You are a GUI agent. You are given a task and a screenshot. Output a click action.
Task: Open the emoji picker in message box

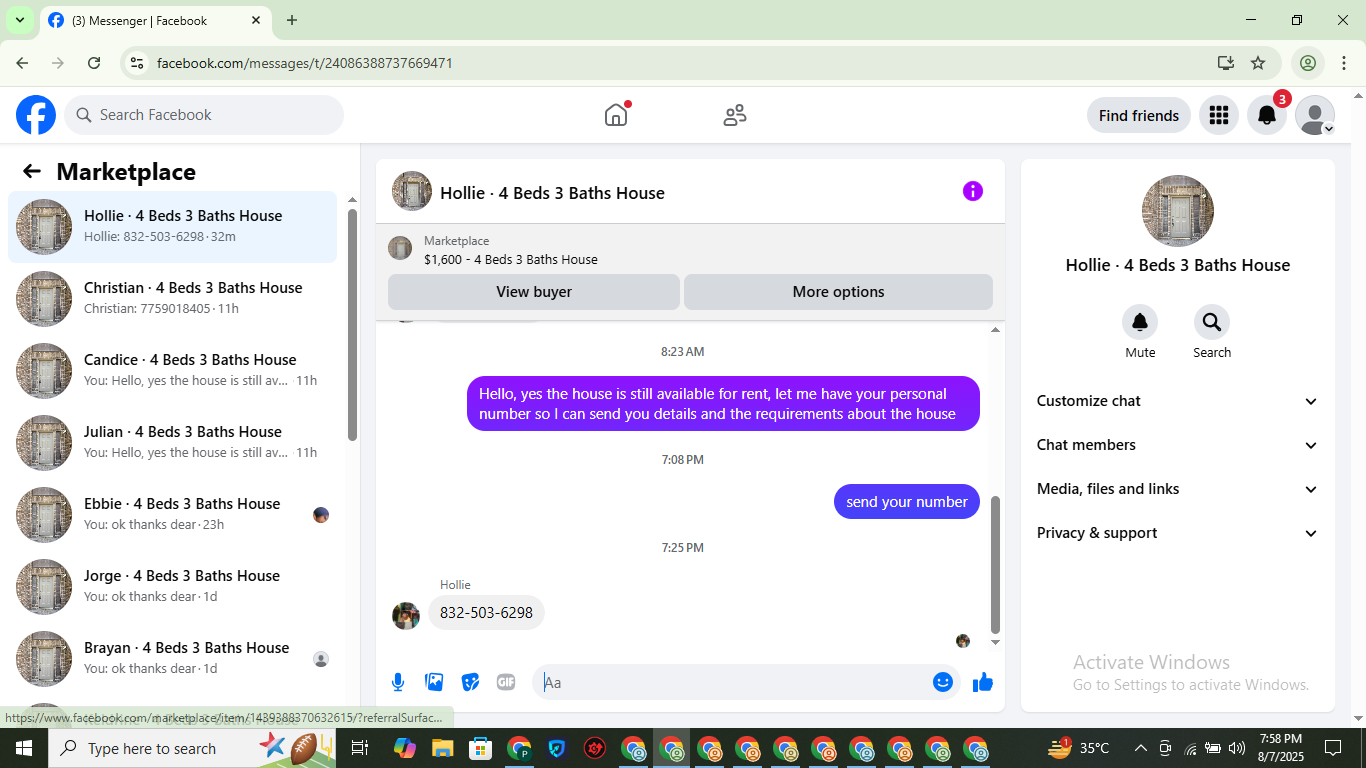click(942, 682)
